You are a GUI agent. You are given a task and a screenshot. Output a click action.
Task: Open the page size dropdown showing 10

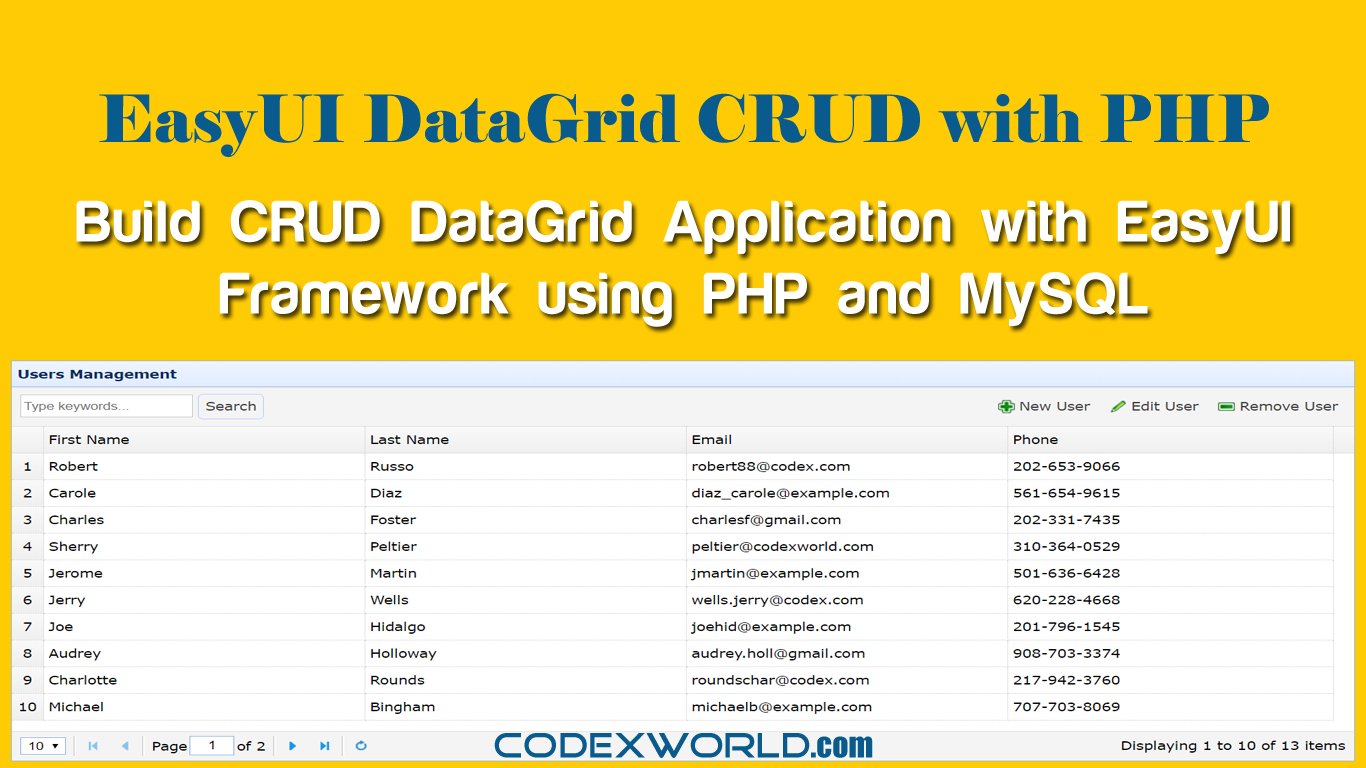[42, 745]
